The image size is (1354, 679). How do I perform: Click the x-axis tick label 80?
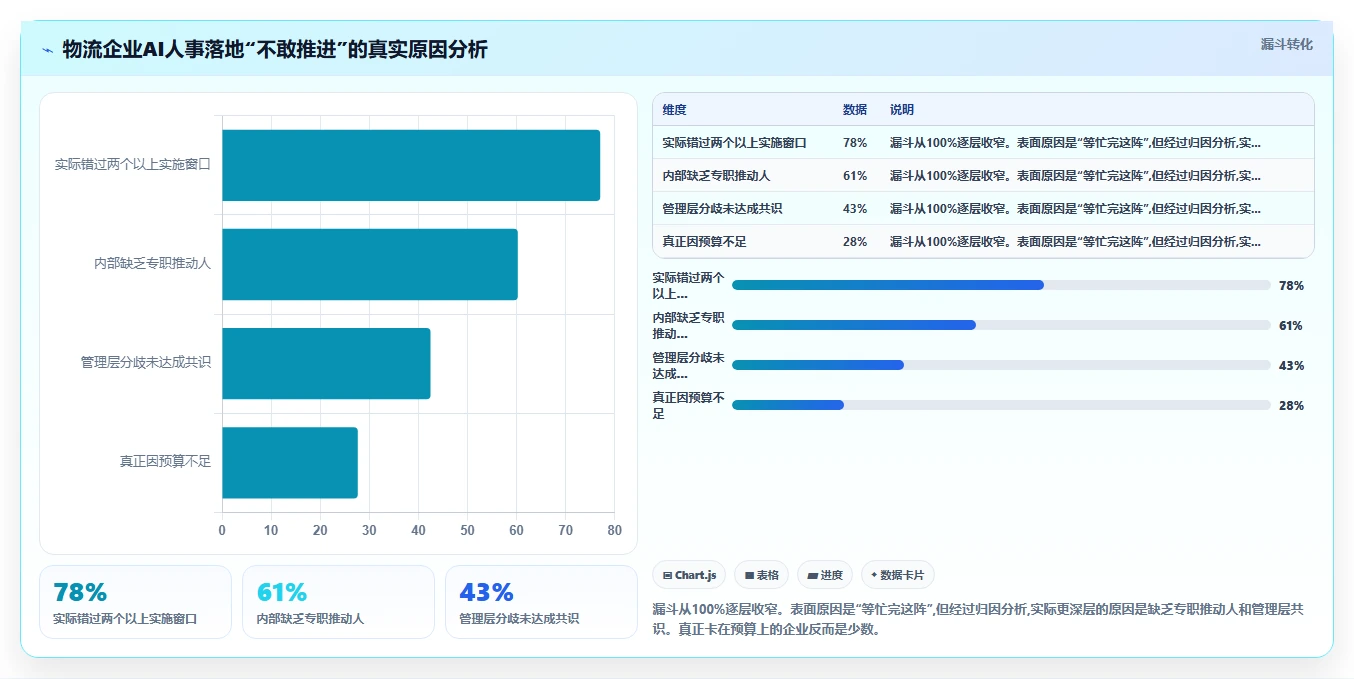pos(614,530)
